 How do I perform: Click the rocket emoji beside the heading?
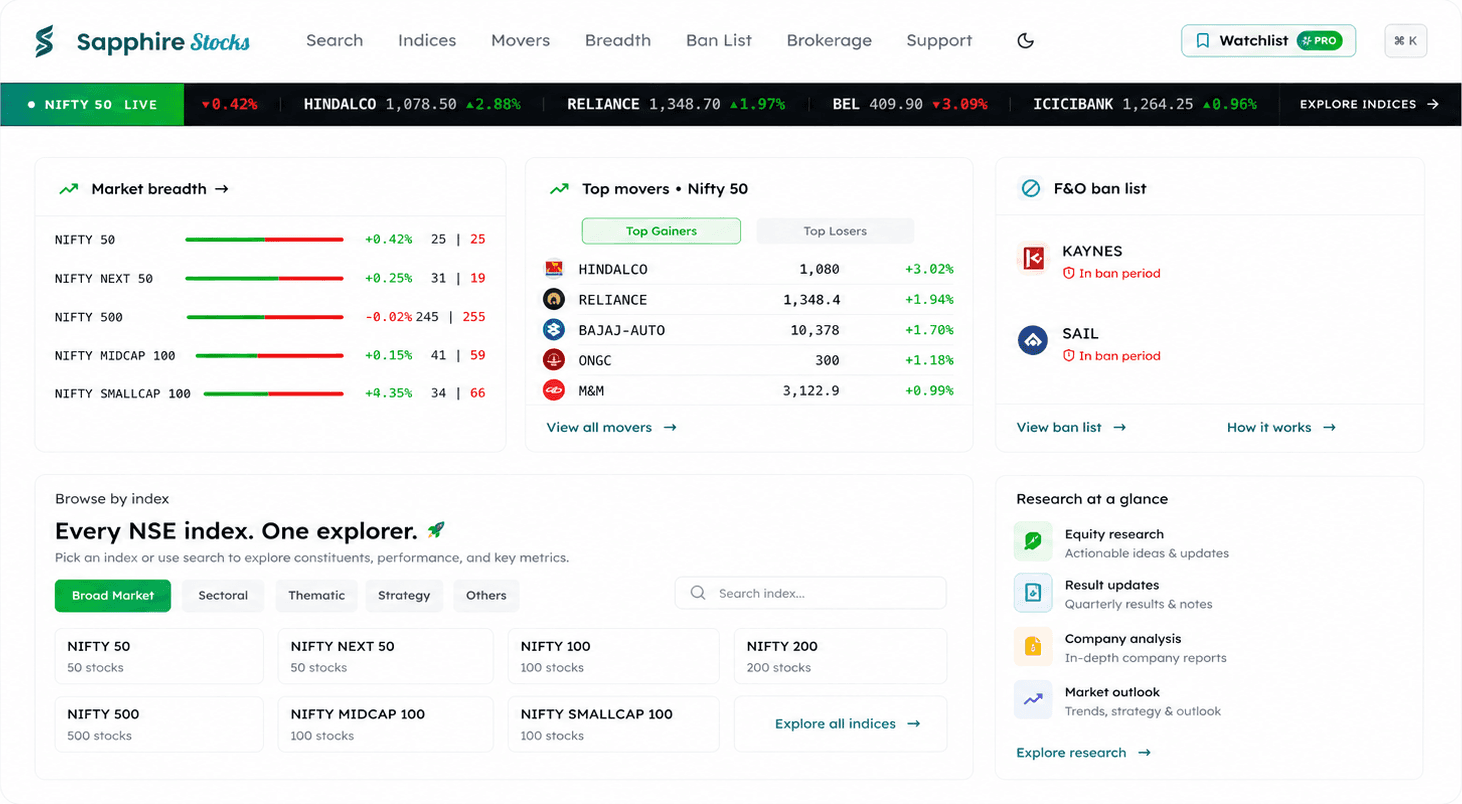click(435, 530)
